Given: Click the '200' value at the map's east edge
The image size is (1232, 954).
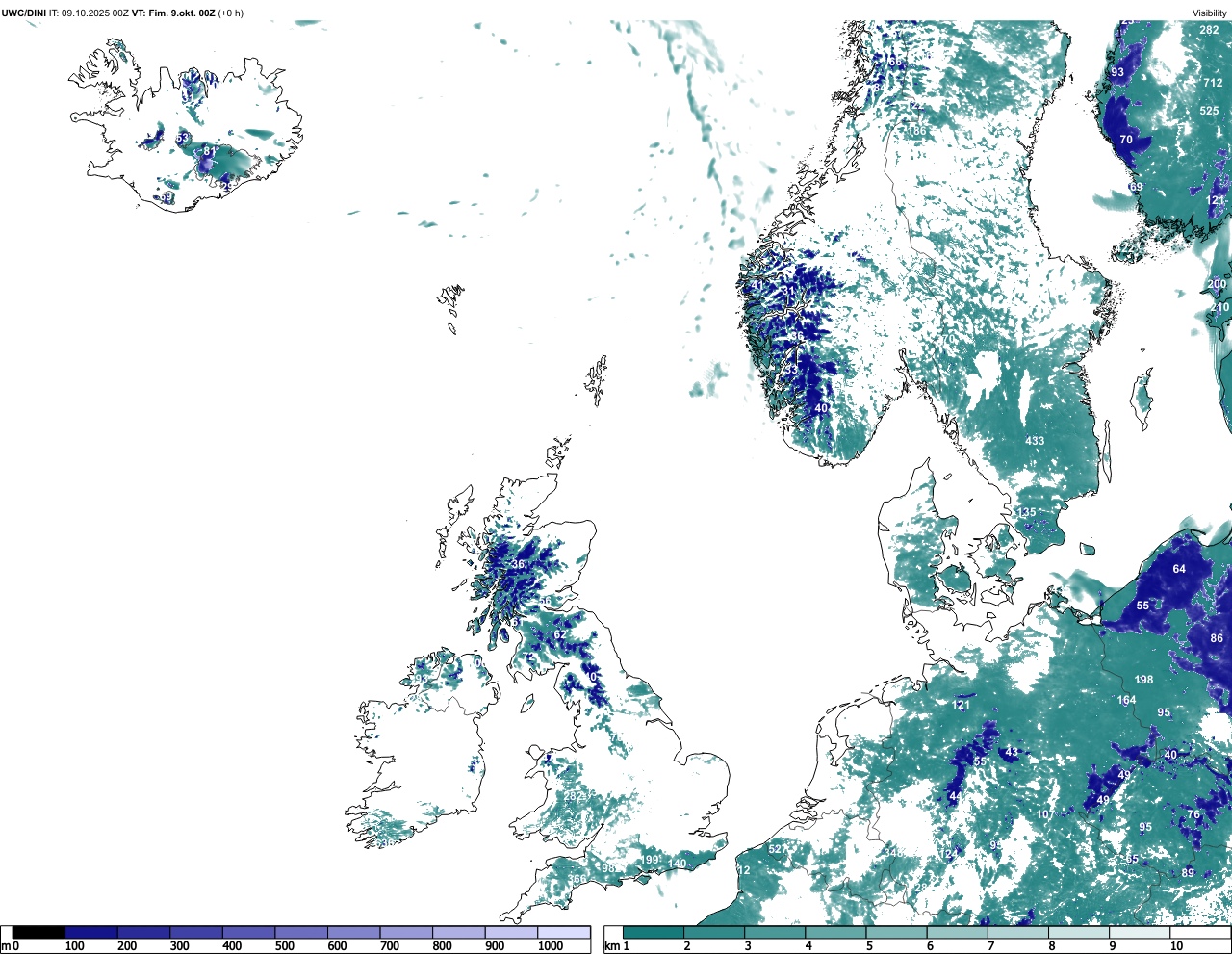Looking at the screenshot, I should (1217, 284).
